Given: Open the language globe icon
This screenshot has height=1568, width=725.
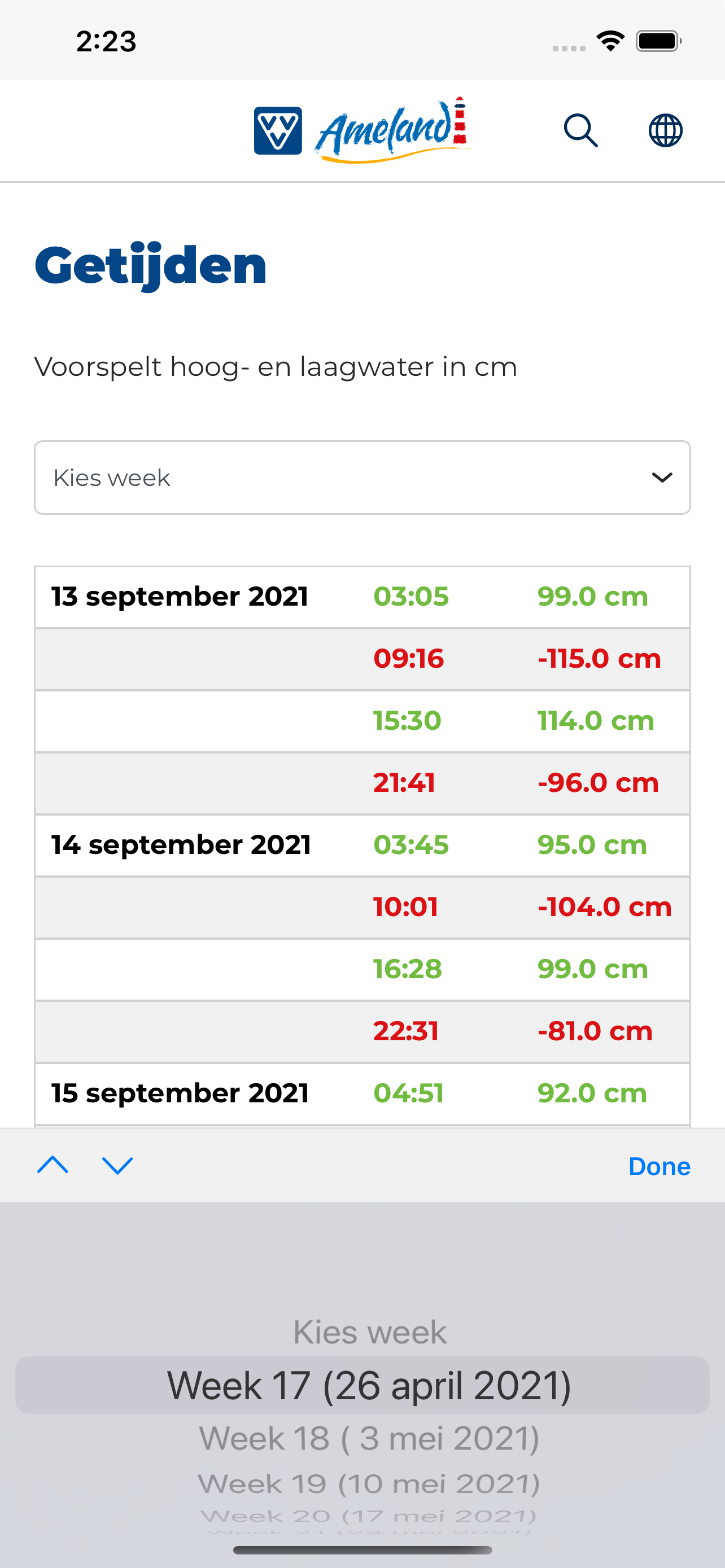Looking at the screenshot, I should (665, 130).
